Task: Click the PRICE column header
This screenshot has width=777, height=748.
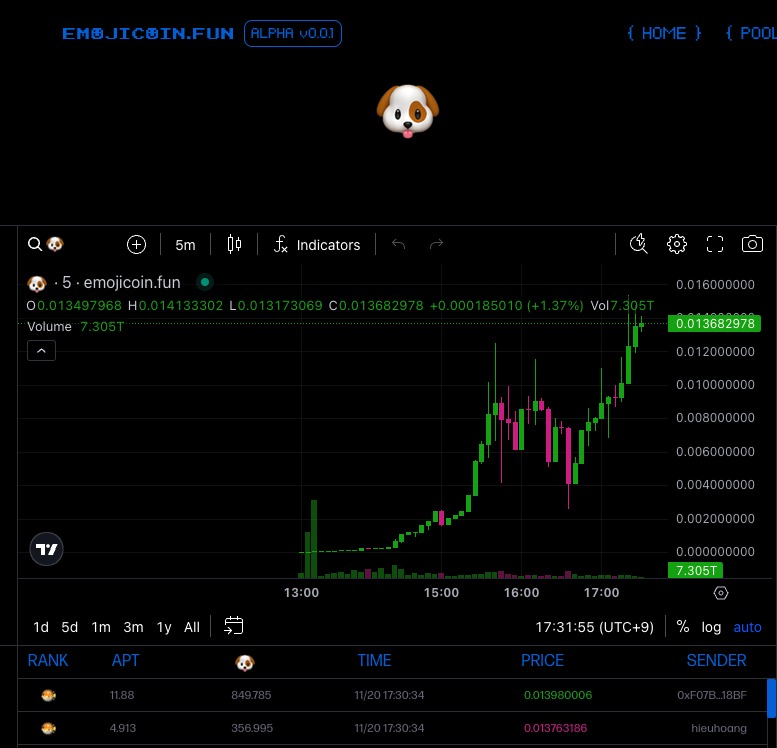Action: [542, 660]
